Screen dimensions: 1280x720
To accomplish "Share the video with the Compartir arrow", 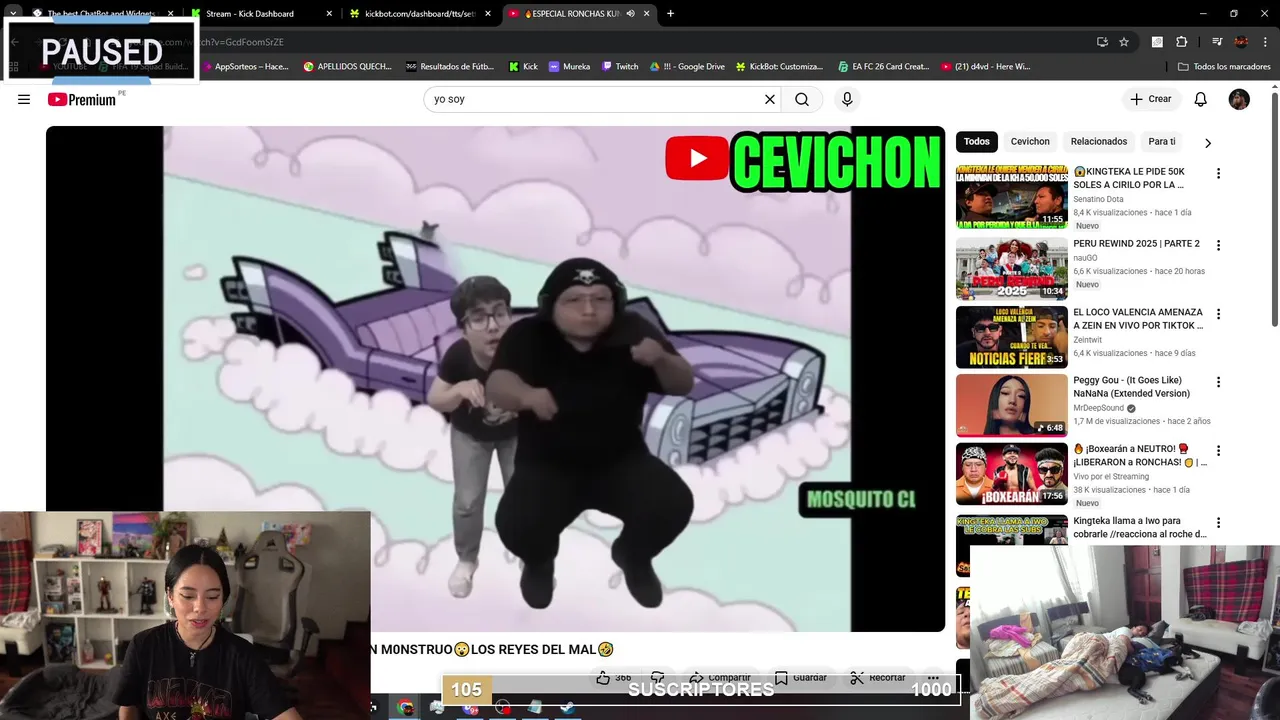I will (x=697, y=677).
